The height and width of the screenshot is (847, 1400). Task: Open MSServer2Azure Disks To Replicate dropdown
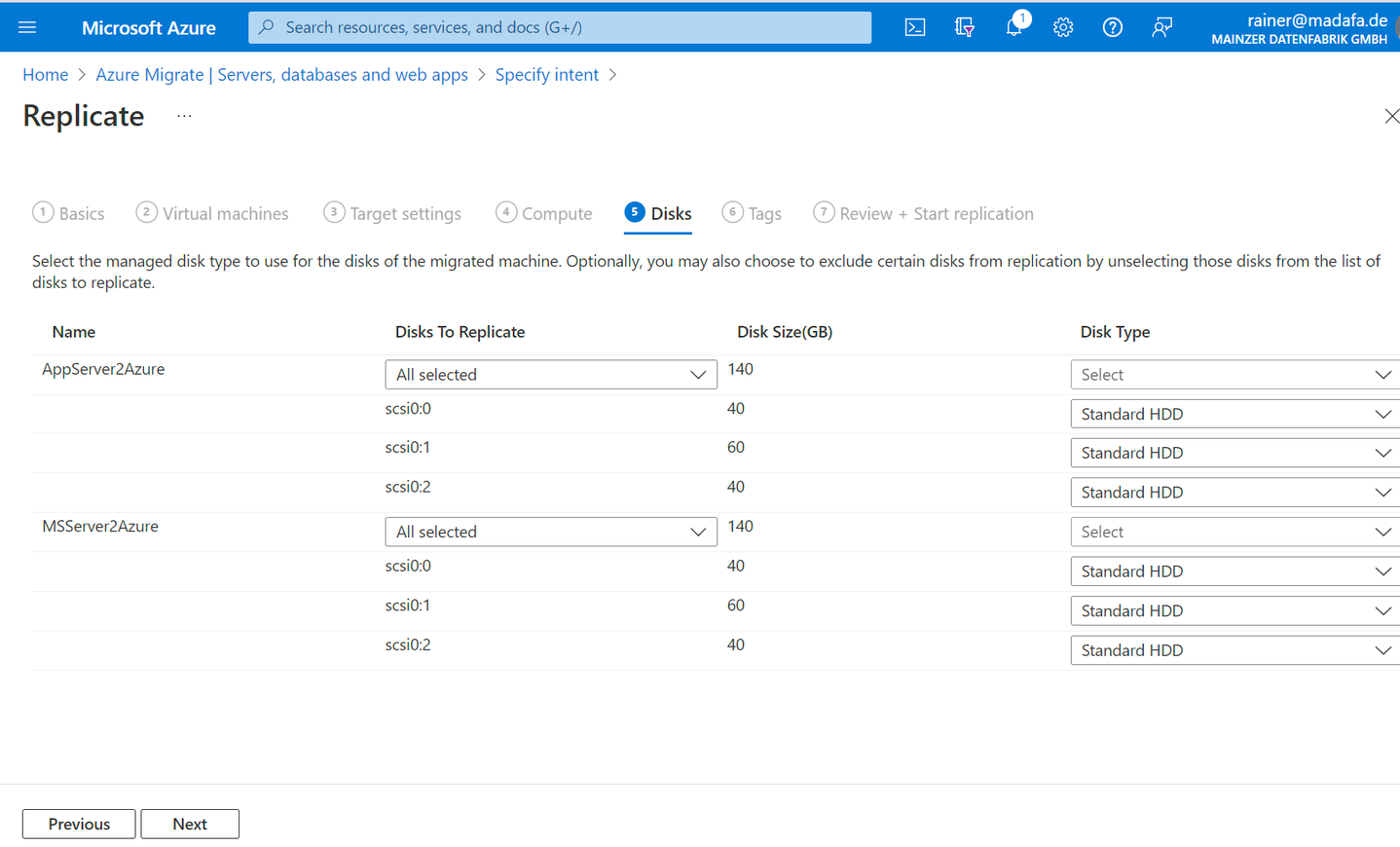551,532
